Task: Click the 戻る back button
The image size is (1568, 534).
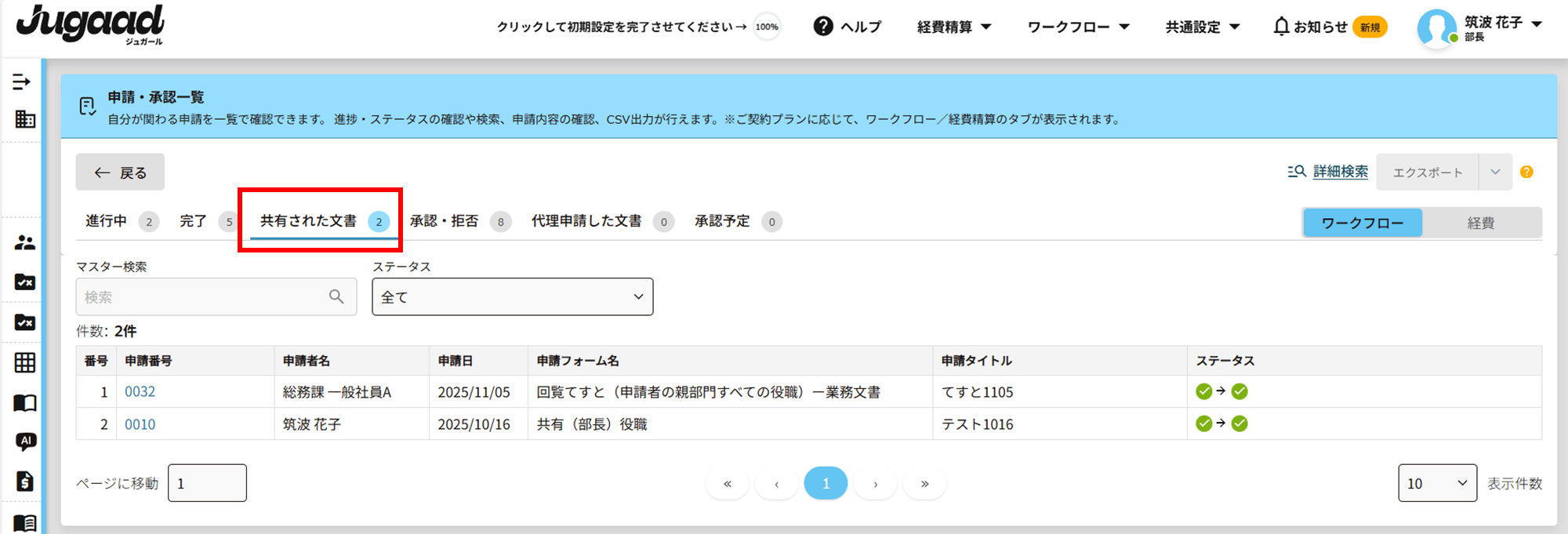Action: point(120,173)
